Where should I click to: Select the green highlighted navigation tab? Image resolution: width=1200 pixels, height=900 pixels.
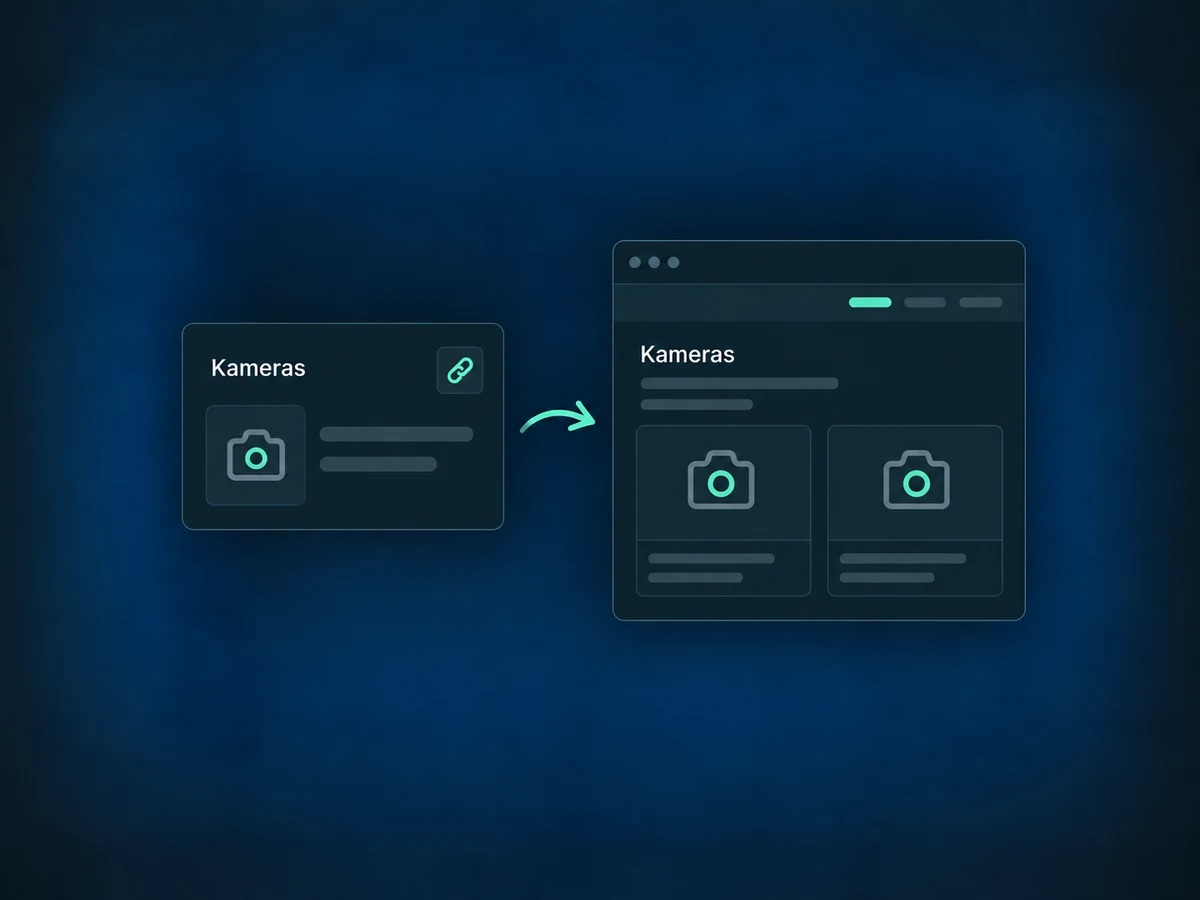pyautogui.click(x=870, y=302)
